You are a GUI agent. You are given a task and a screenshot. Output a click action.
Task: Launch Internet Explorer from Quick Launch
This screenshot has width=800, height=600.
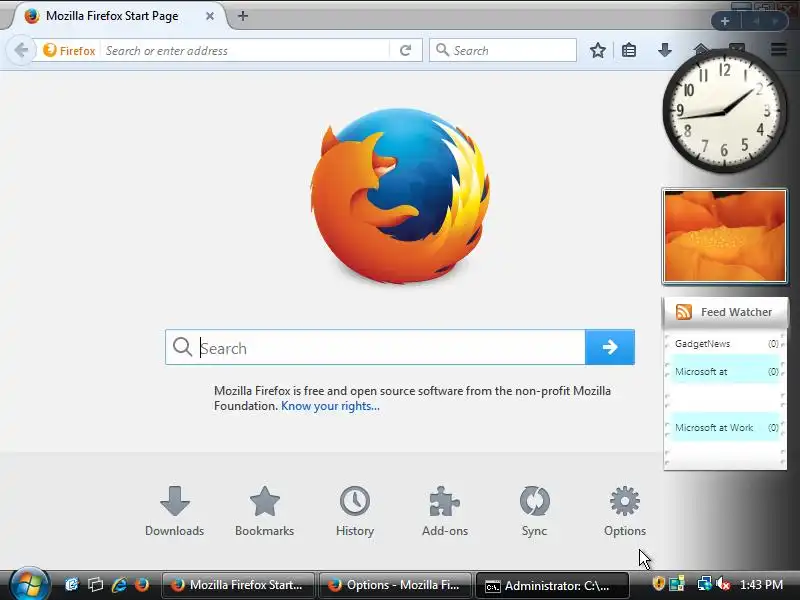[119, 584]
